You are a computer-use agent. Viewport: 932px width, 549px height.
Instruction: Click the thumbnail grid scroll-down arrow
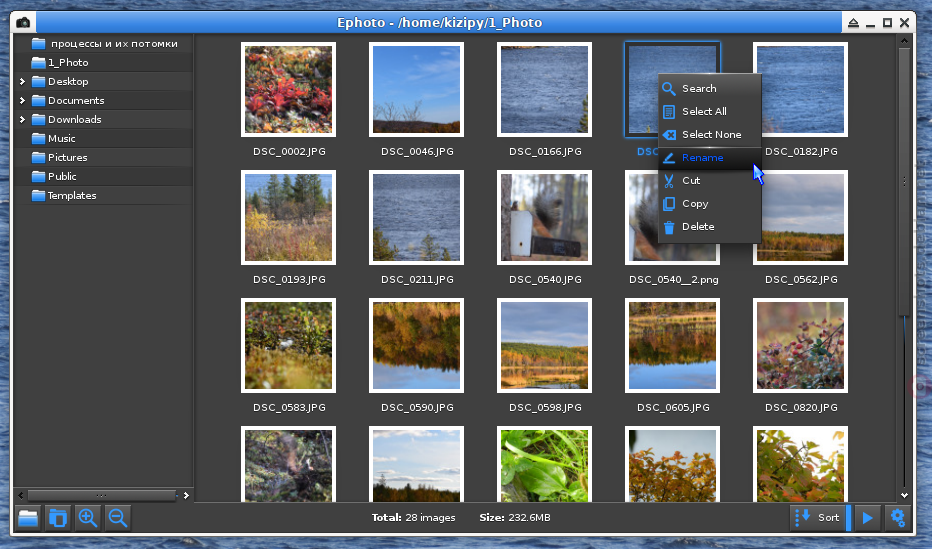904,495
